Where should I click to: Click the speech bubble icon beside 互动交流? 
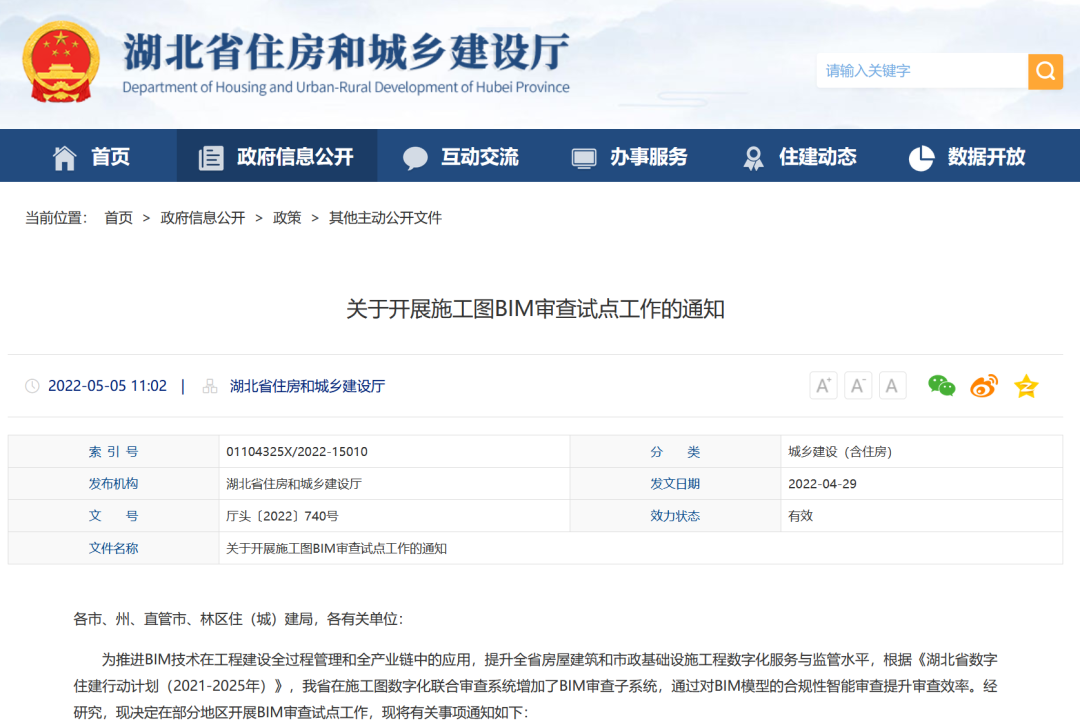[415, 155]
